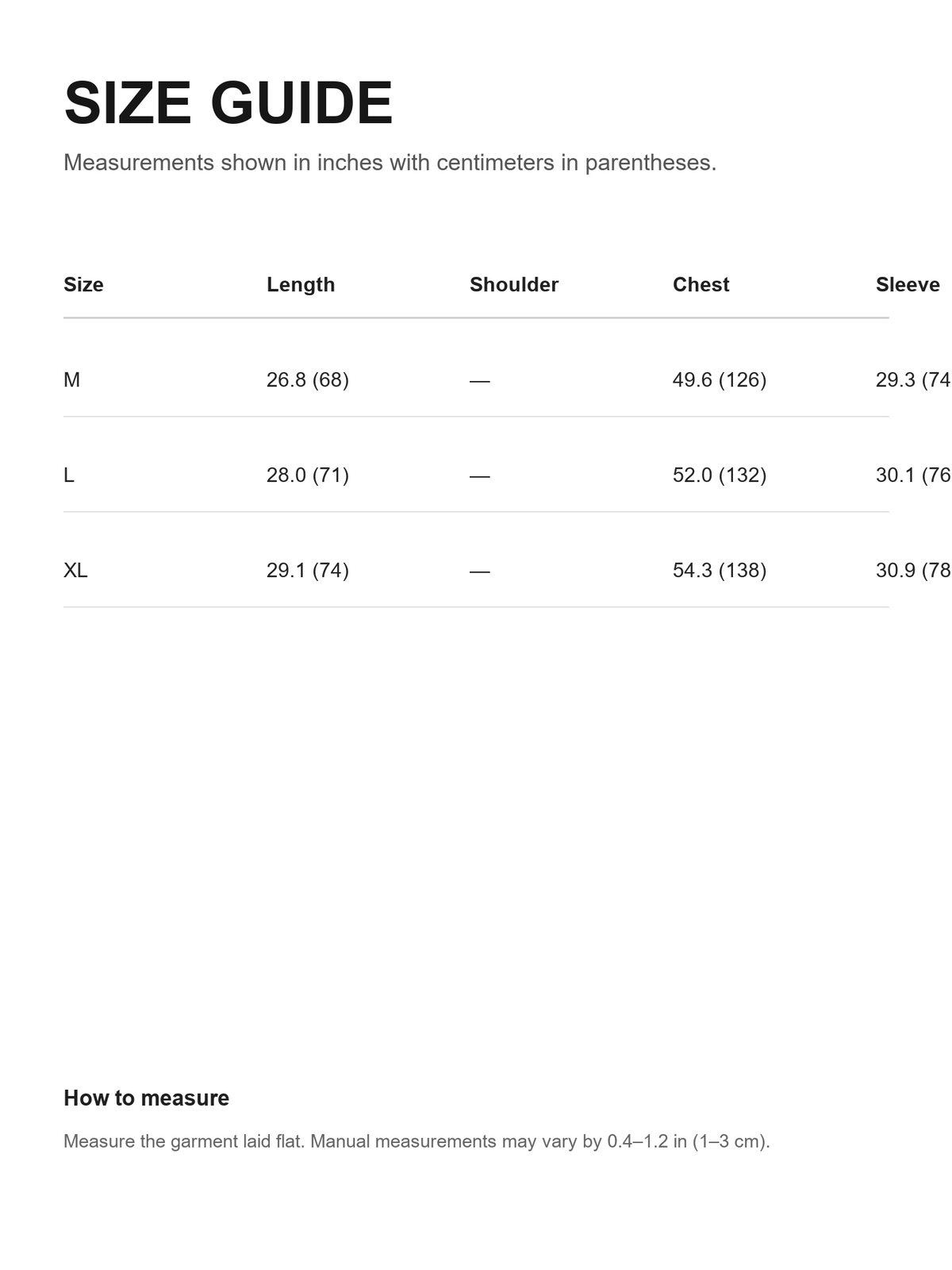
Task: Click chest value 49.6 (126)
Action: [720, 380]
